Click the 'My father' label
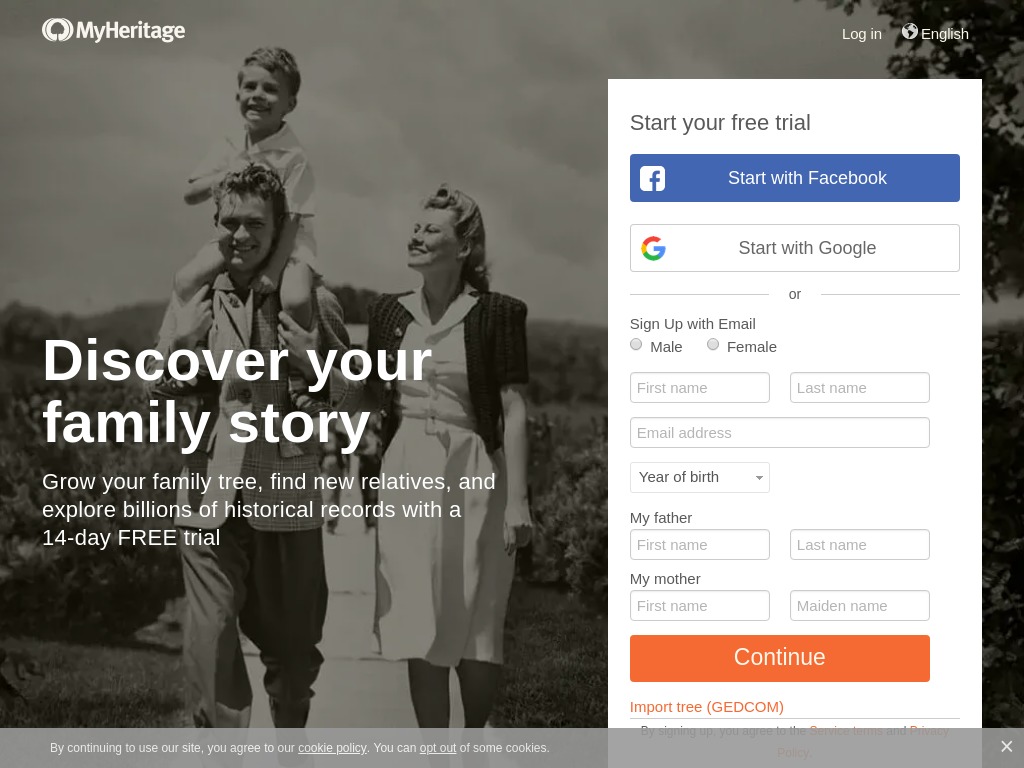The height and width of the screenshot is (768, 1024). pos(661,518)
